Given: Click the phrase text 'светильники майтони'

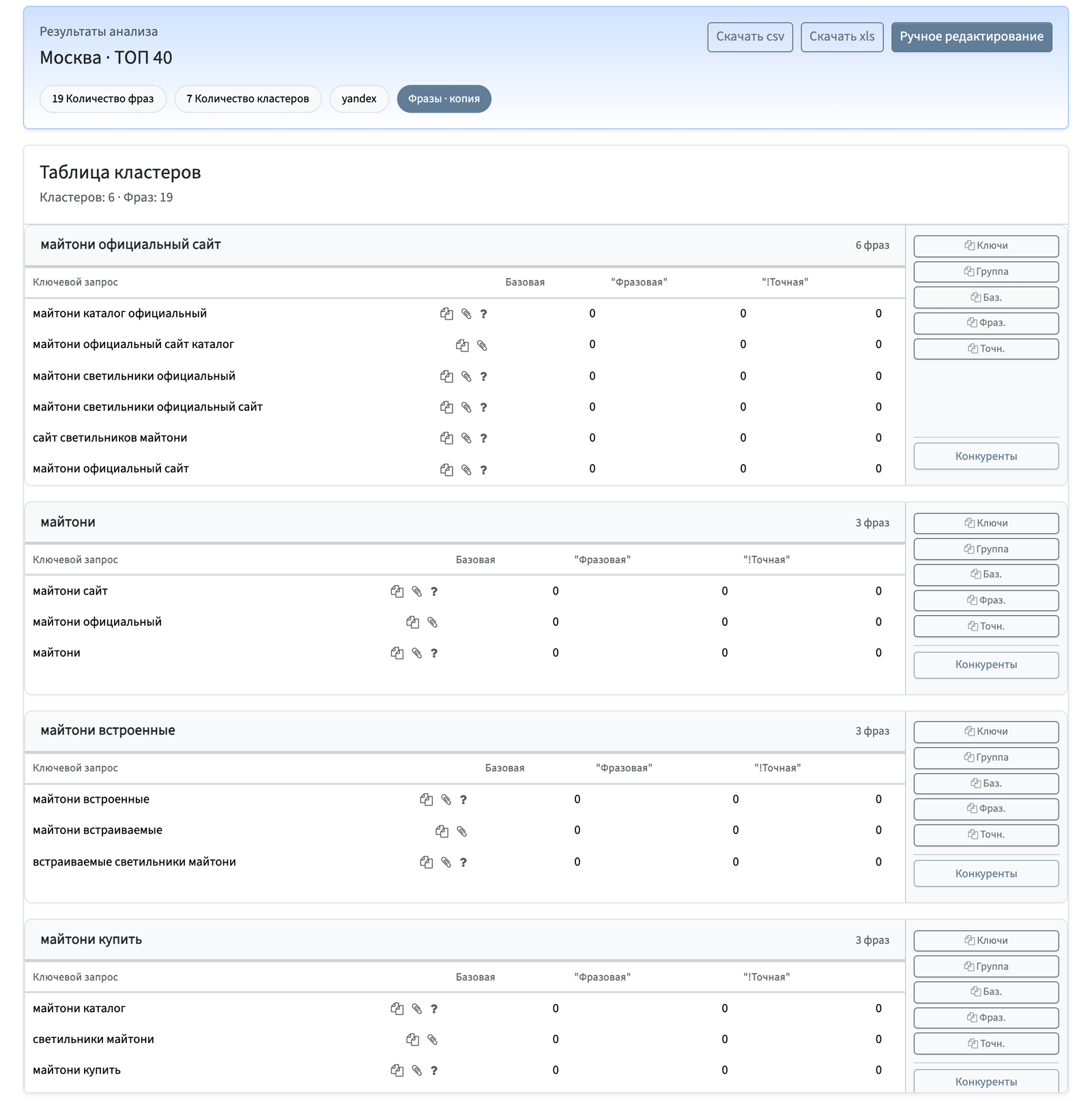Looking at the screenshot, I should click(94, 1040).
